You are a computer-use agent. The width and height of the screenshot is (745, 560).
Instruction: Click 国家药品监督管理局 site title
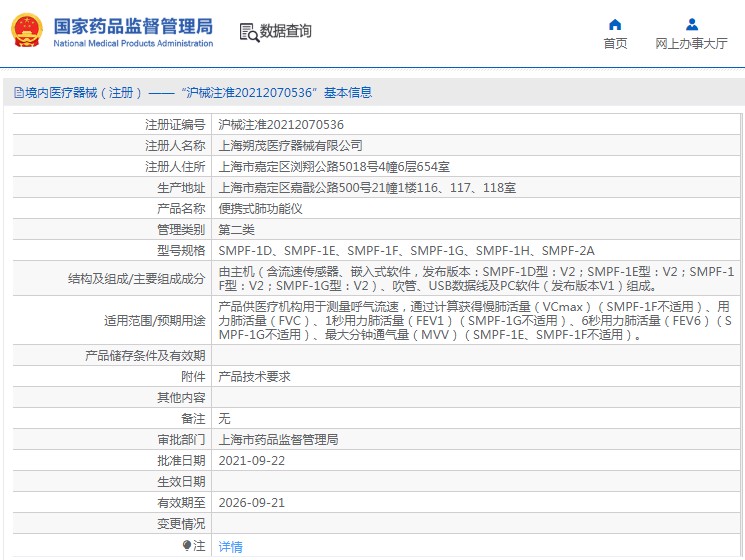click(133, 26)
